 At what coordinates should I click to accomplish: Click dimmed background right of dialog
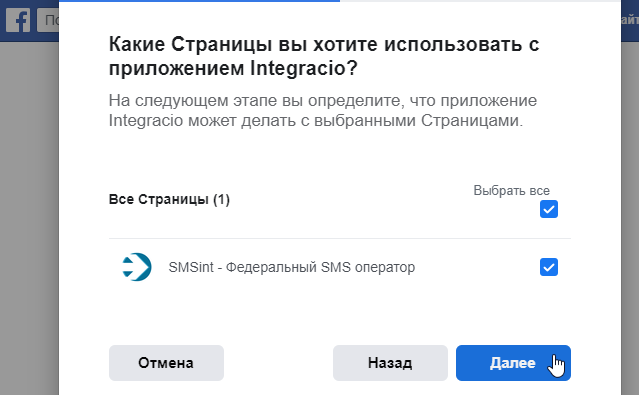pyautogui.click(x=630, y=216)
